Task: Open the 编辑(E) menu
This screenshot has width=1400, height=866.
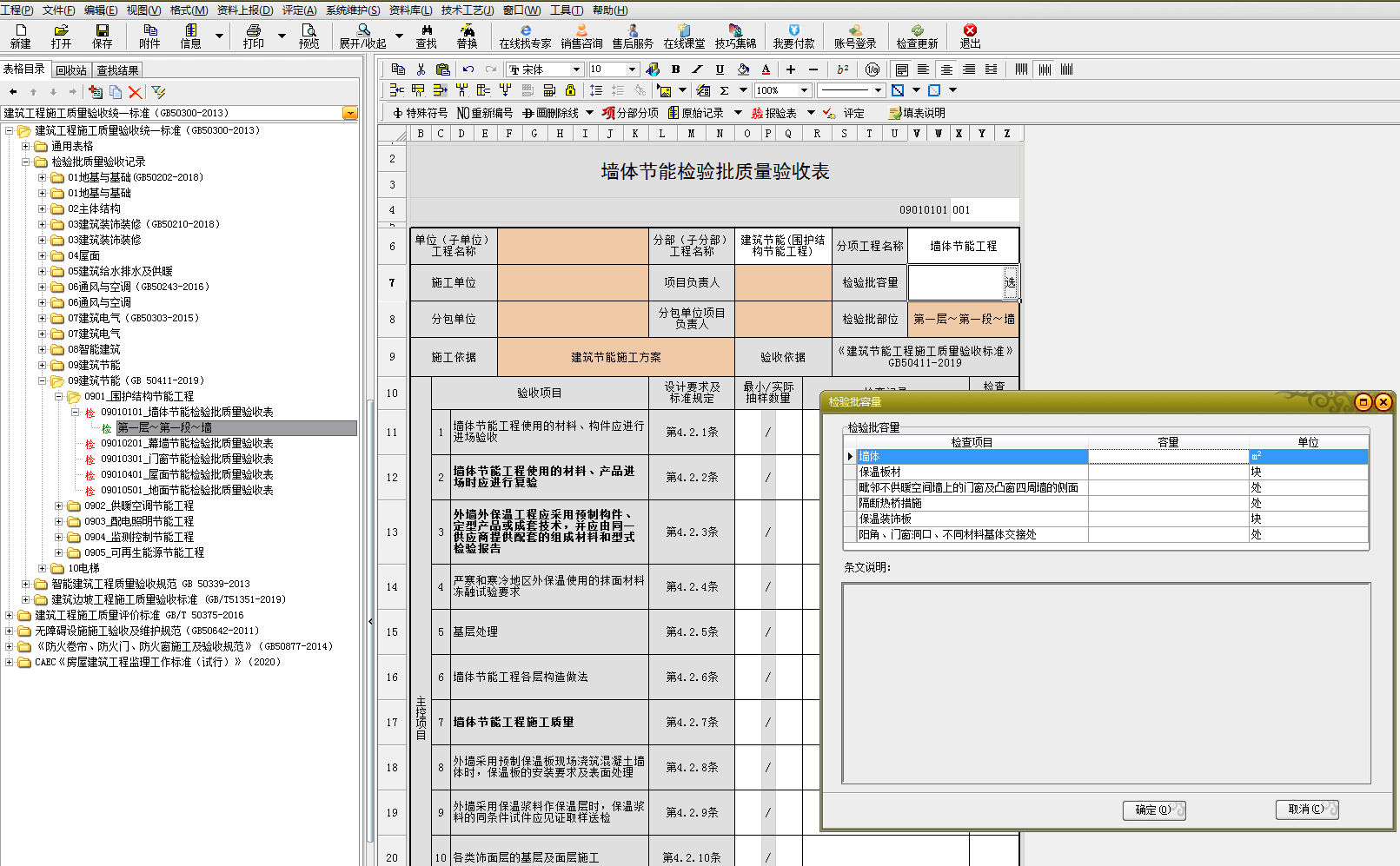Action: pos(101,10)
